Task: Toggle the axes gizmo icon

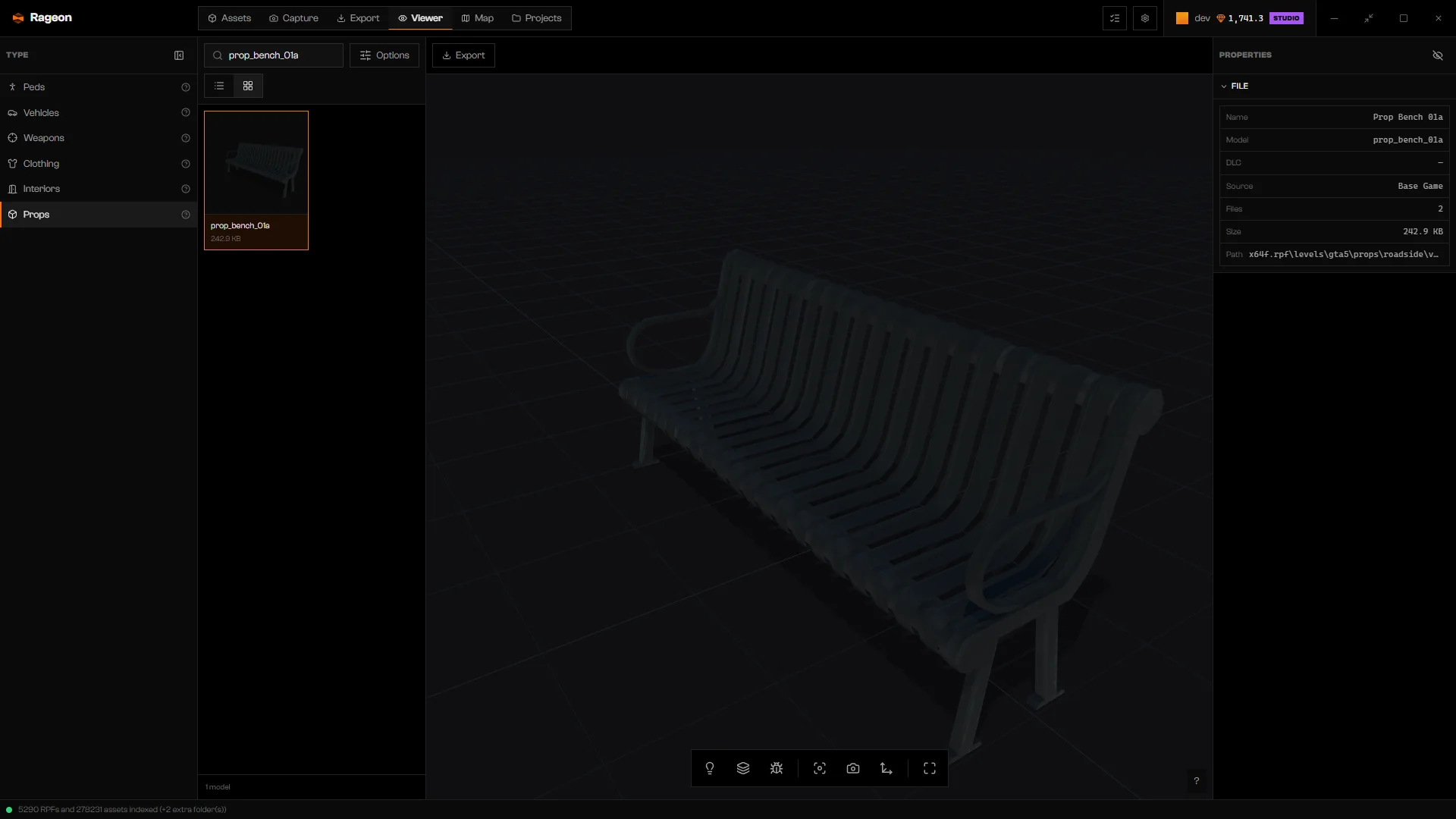Action: coord(886,768)
